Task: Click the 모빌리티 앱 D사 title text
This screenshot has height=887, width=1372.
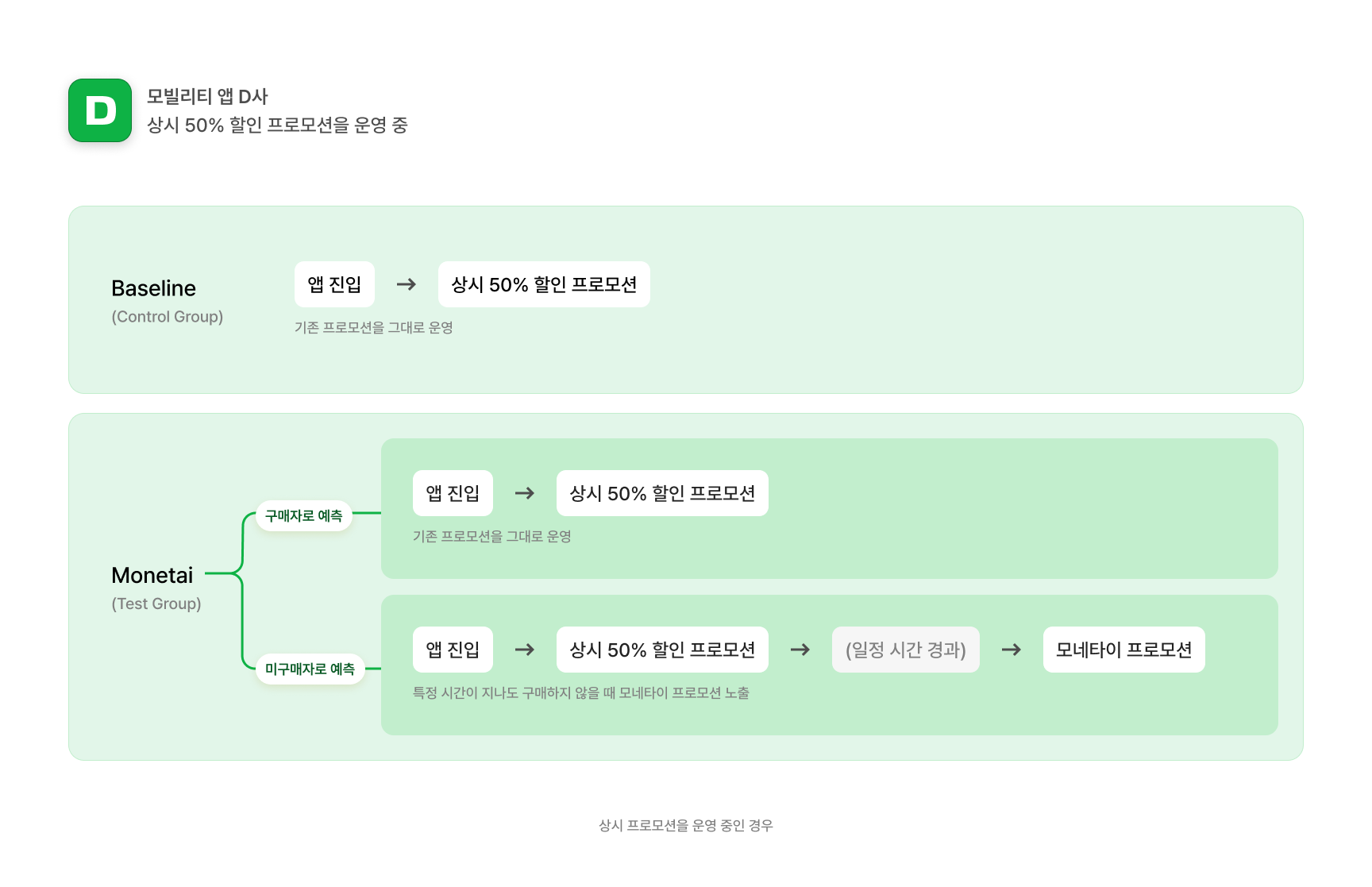Action: (208, 97)
